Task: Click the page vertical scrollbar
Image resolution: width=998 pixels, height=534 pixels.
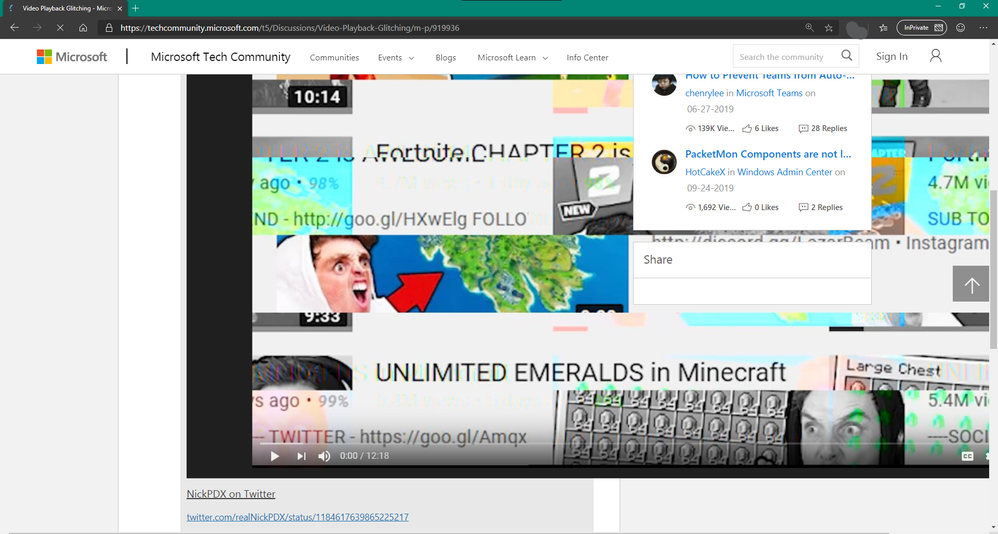Action: (994, 267)
